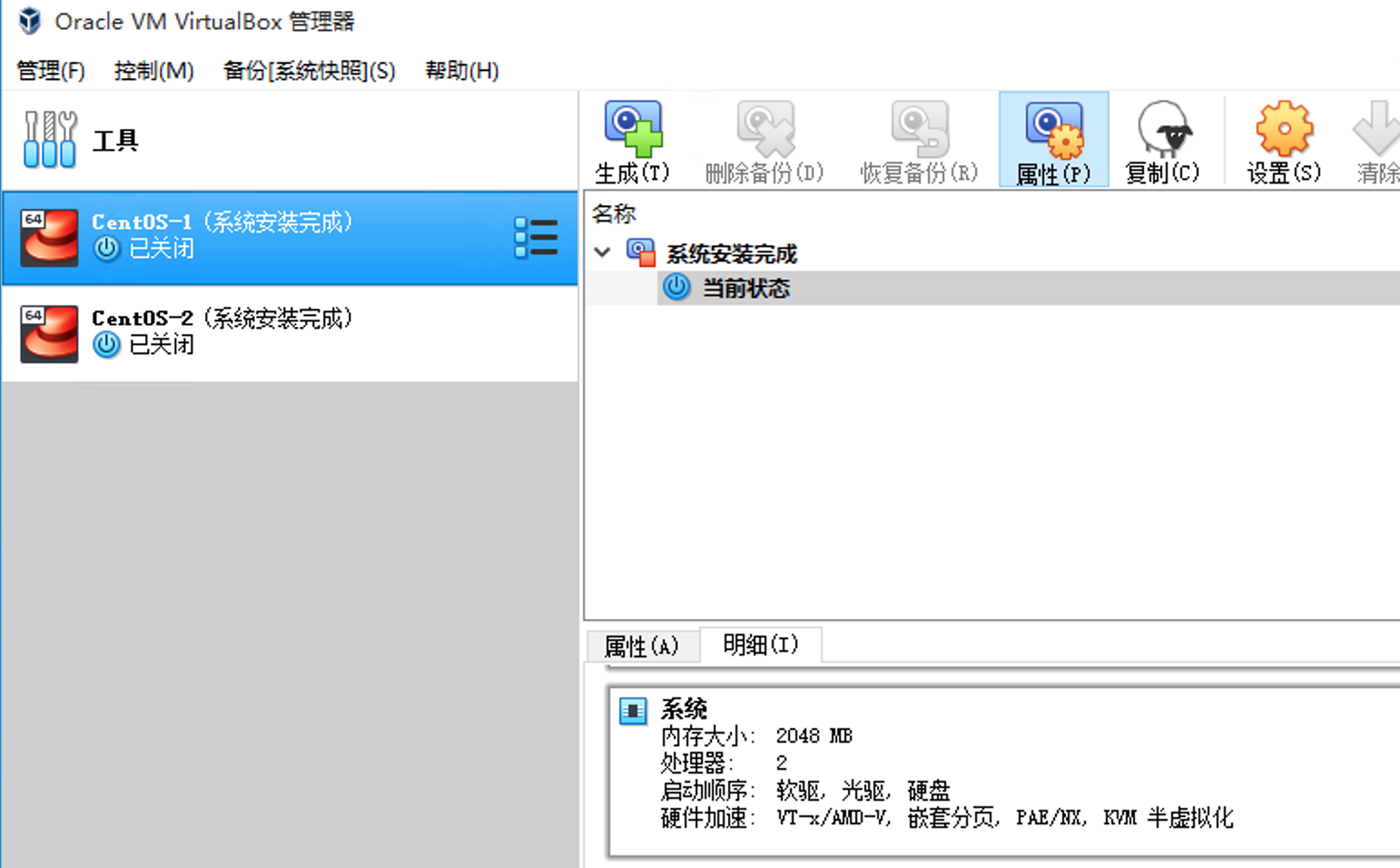Click the 启动顺序 软驱, 光驱, 硬盘 value
This screenshot has height=868, width=1400.
tap(863, 790)
